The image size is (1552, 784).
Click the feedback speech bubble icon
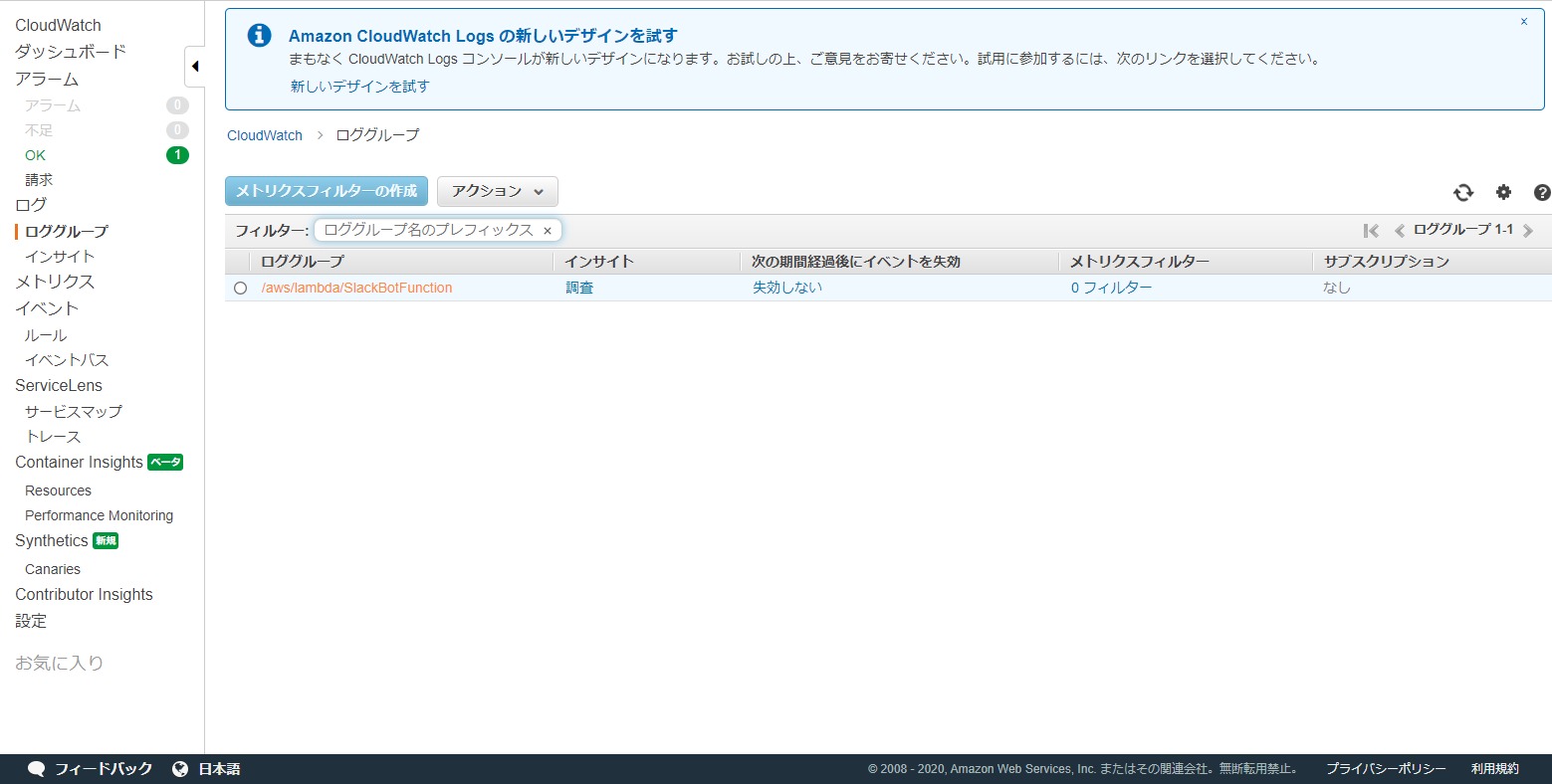point(37,769)
